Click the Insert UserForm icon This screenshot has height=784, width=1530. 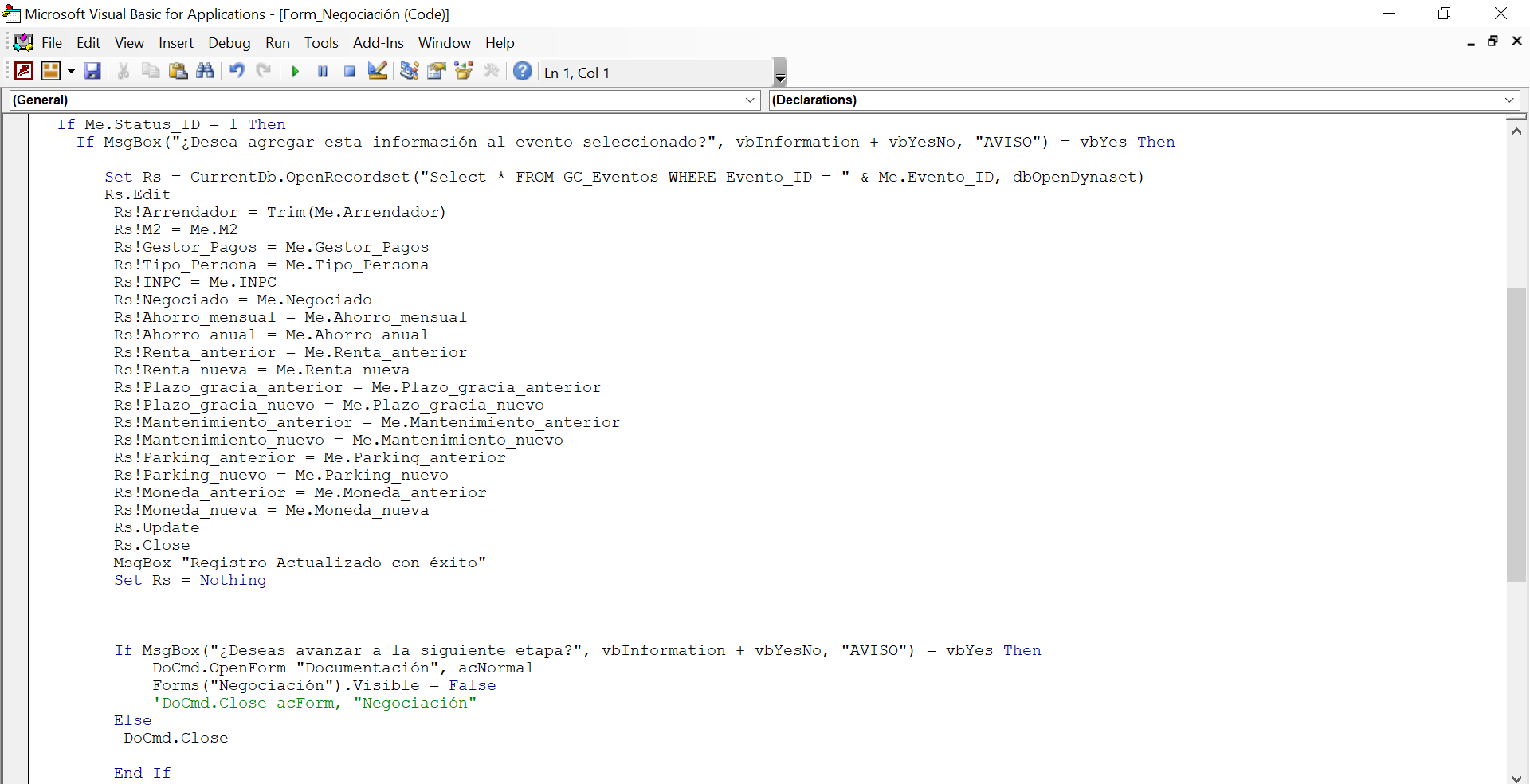coord(51,72)
